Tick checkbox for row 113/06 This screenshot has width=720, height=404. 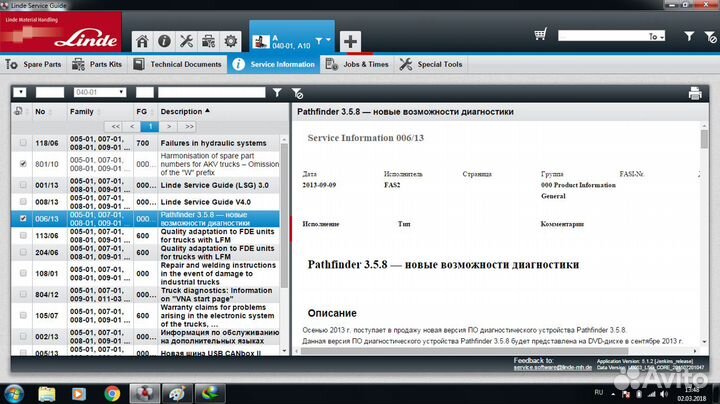[x=23, y=236]
